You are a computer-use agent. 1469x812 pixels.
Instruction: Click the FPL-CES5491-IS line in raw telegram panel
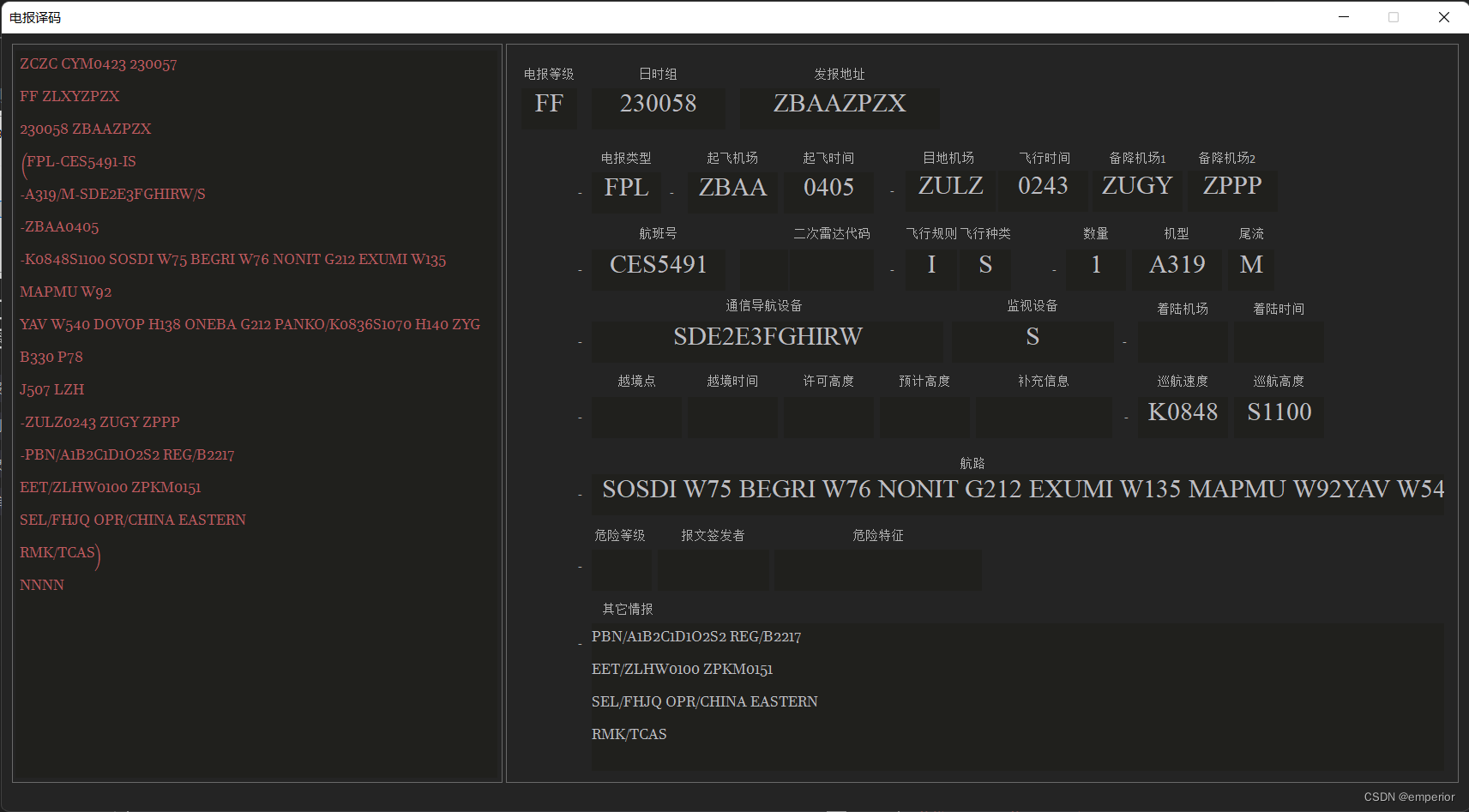coord(80,161)
